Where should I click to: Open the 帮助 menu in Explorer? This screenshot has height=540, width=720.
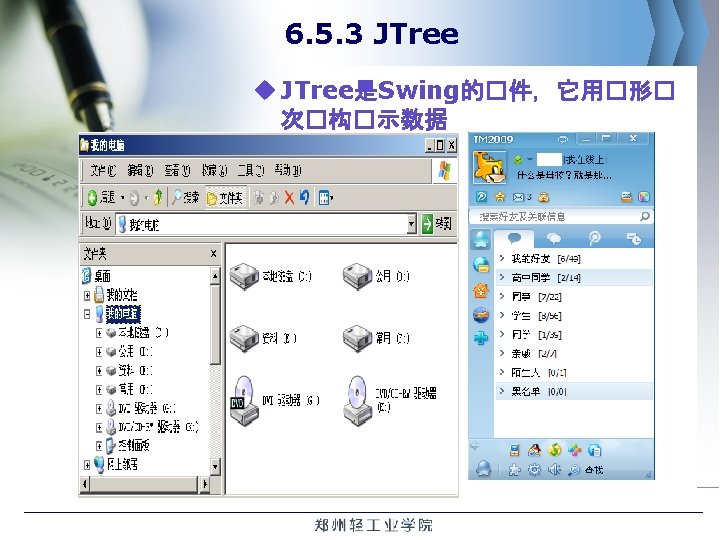tap(288, 170)
